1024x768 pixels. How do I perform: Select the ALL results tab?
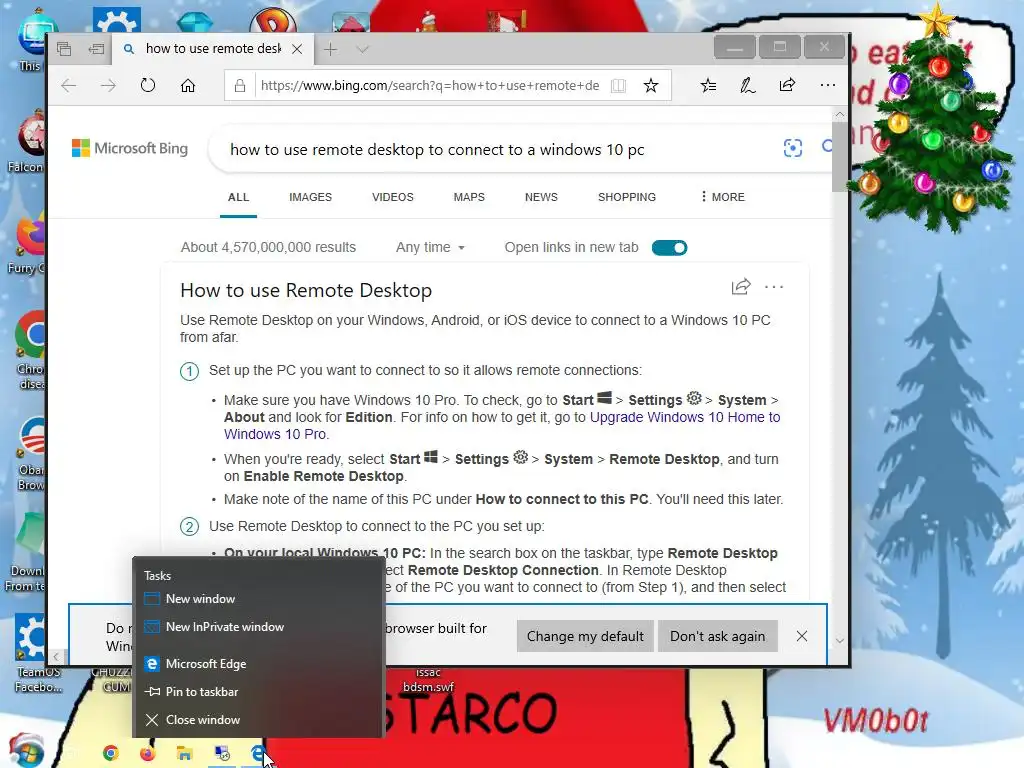[238, 197]
